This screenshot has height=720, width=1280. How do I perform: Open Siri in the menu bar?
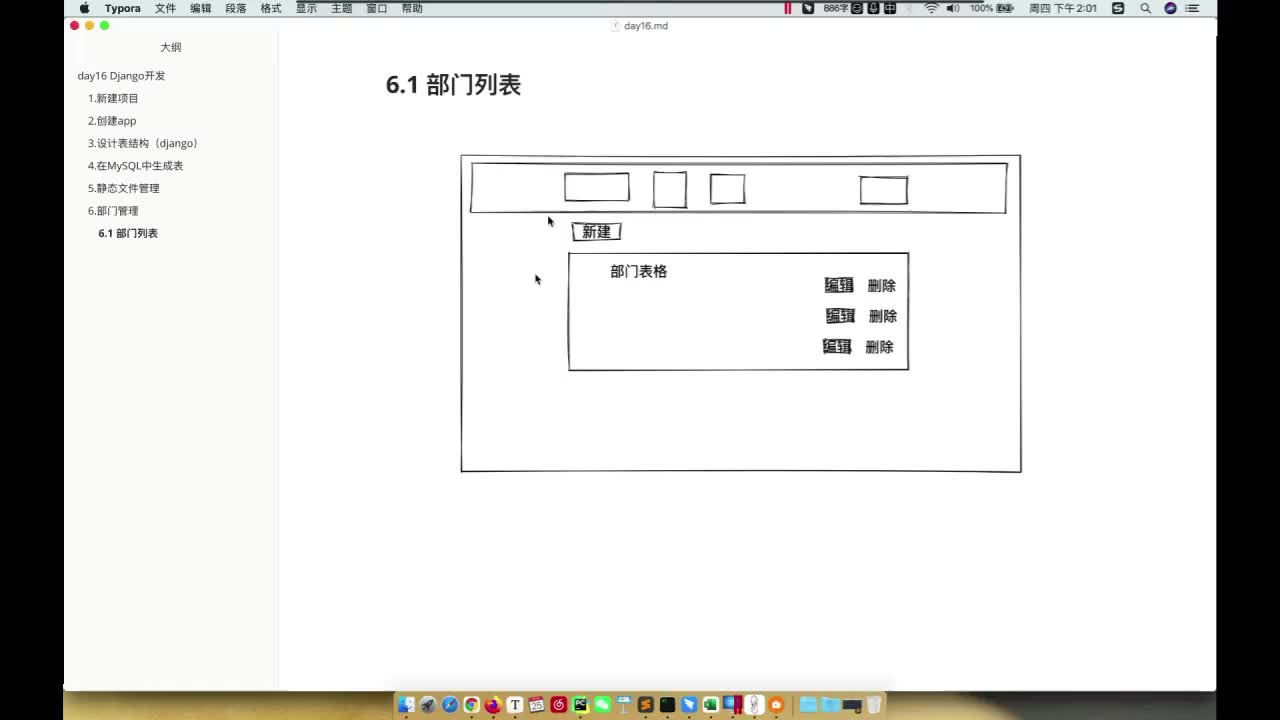tap(1170, 8)
